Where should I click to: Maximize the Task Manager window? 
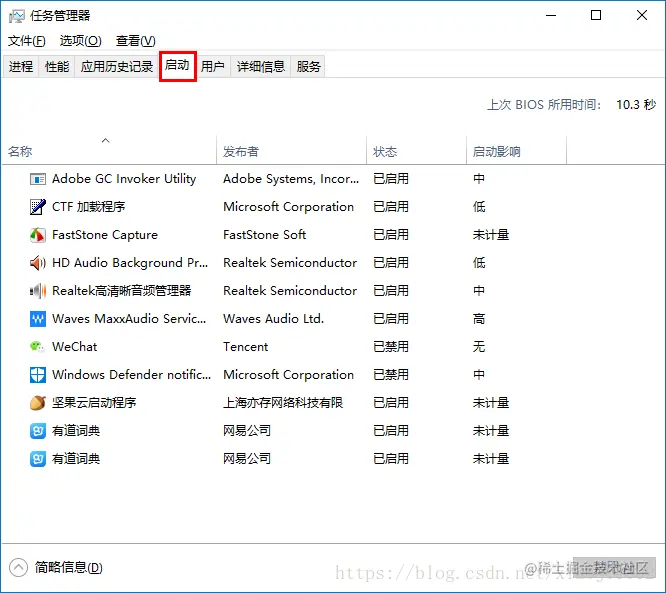[x=596, y=15]
